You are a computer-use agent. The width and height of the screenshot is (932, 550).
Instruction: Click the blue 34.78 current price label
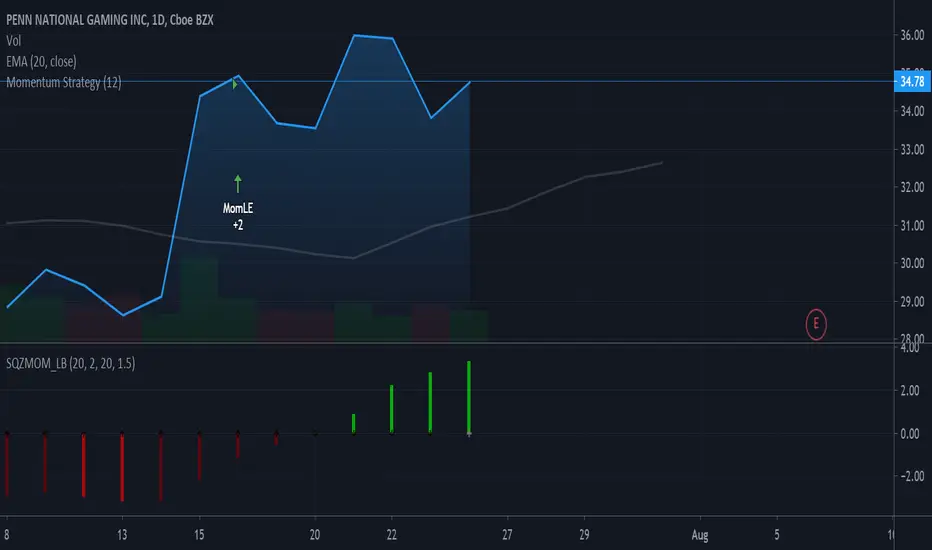(912, 81)
